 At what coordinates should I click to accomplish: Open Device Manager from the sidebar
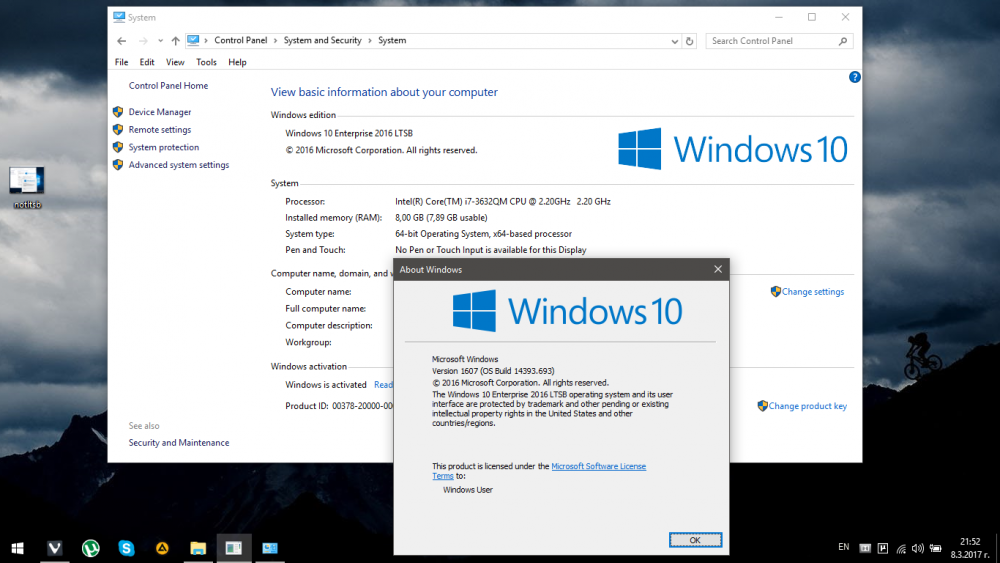[159, 112]
